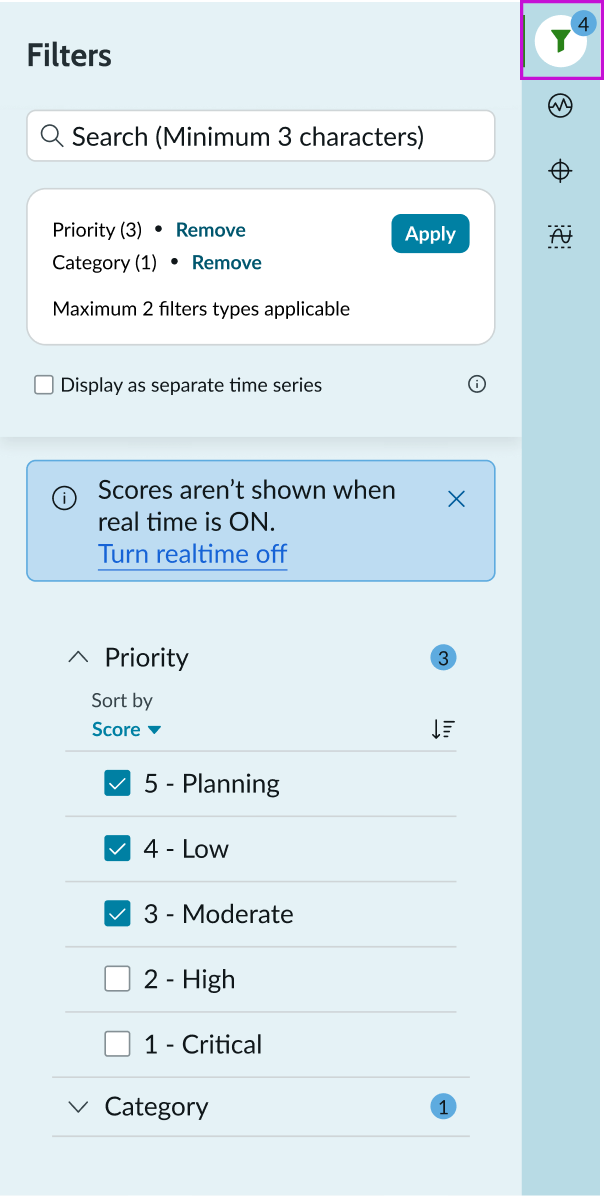The image size is (604, 1196).
Task: Enable Display as separate time series
Action: [x=44, y=384]
